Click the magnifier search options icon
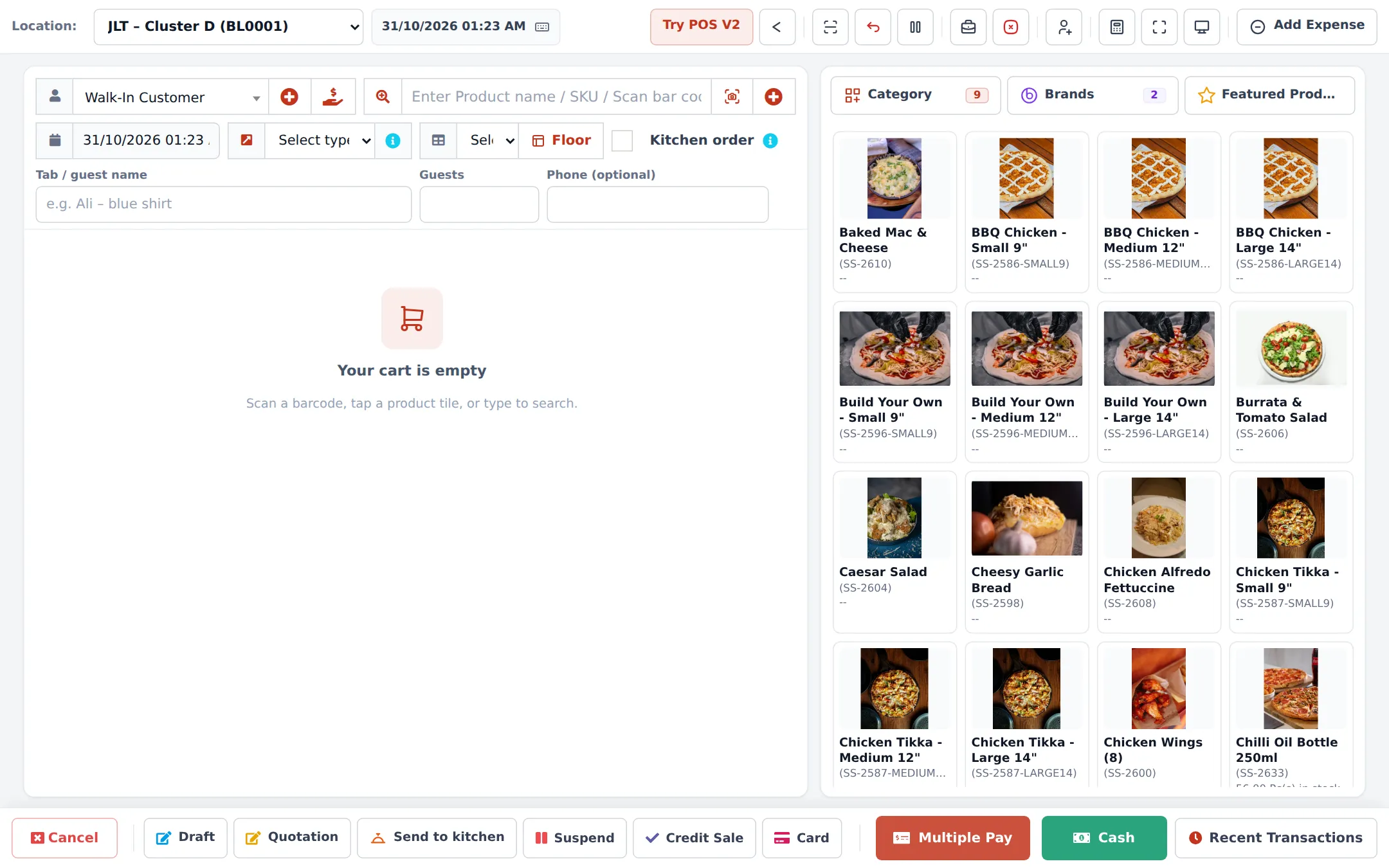Screen dimensions: 1389x868 tap(383, 97)
